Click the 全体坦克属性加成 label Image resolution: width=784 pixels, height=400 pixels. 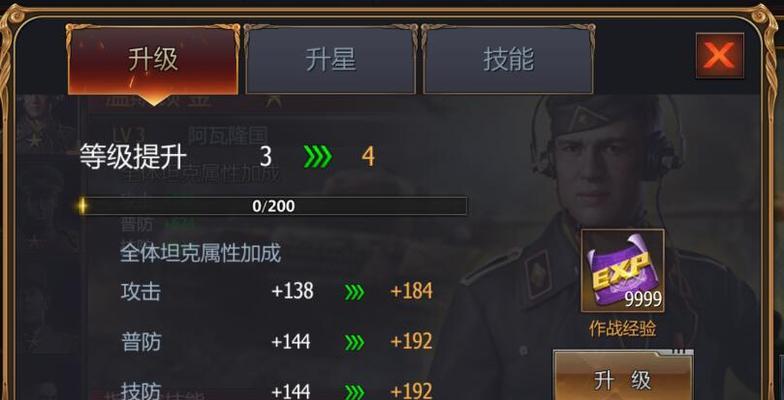[x=200, y=253]
